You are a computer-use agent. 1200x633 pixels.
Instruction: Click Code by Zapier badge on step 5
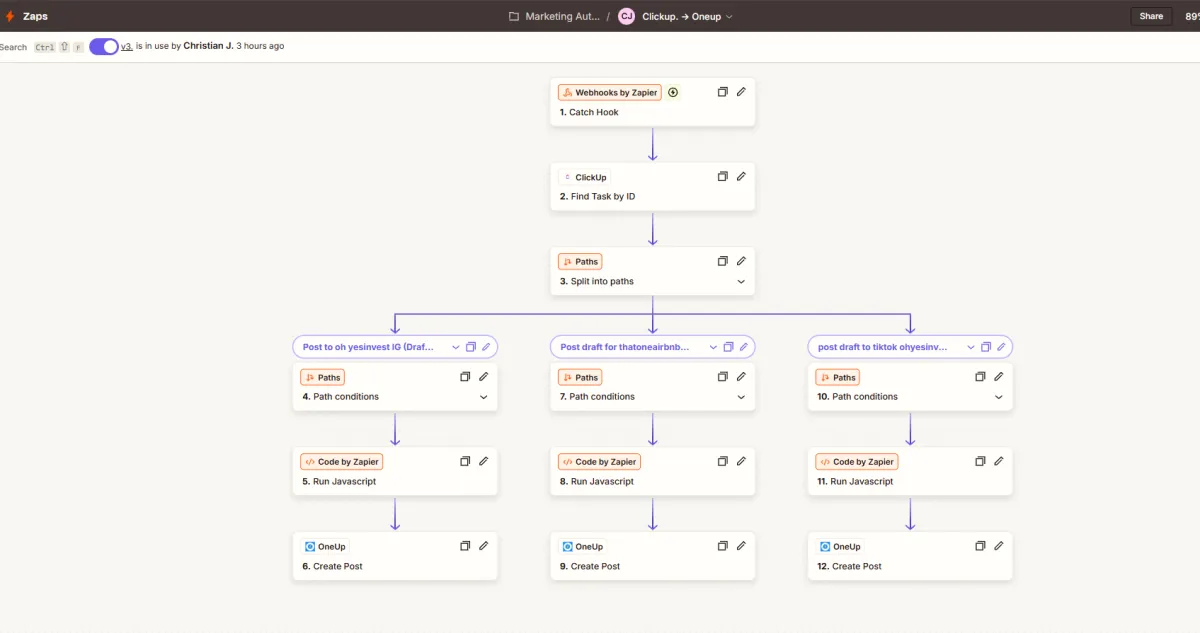(342, 462)
